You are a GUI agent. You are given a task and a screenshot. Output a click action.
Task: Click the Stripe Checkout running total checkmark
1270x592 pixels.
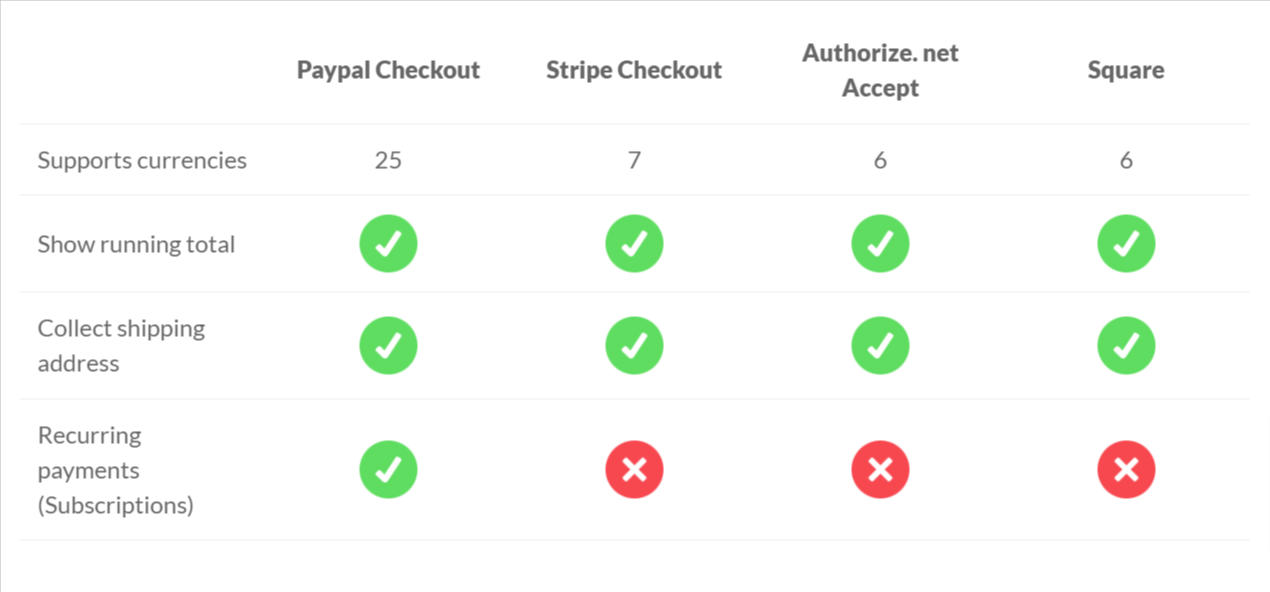(634, 244)
